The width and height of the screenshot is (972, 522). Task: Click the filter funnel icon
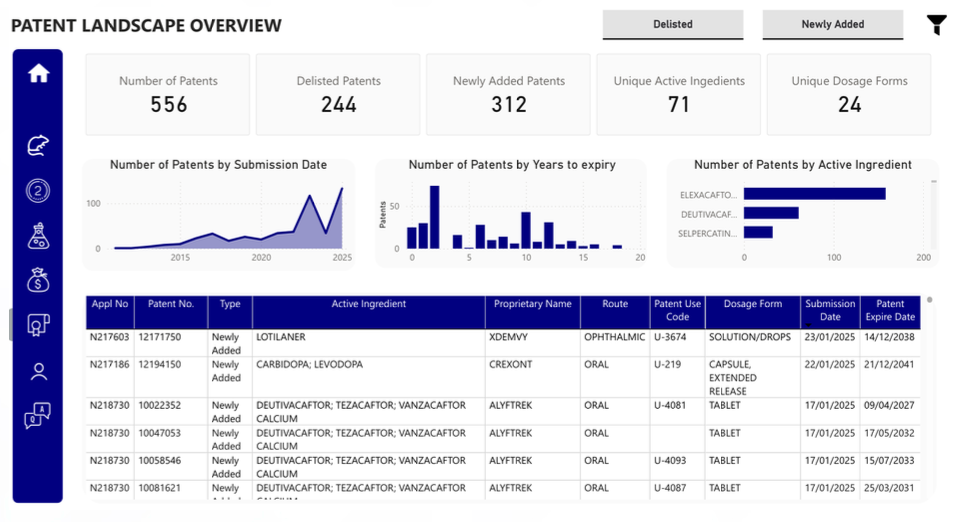click(x=937, y=25)
